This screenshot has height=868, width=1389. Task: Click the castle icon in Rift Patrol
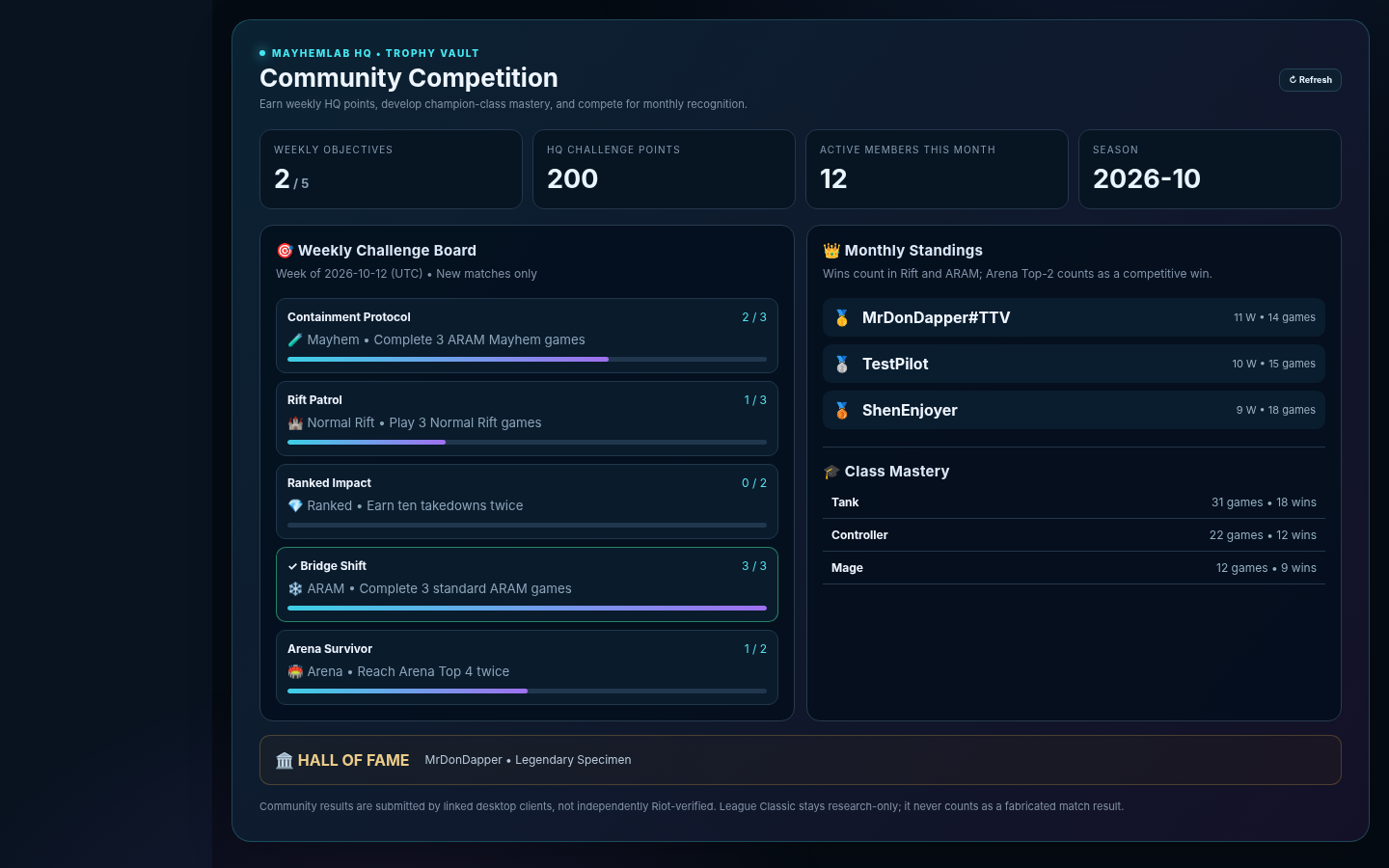tap(295, 423)
